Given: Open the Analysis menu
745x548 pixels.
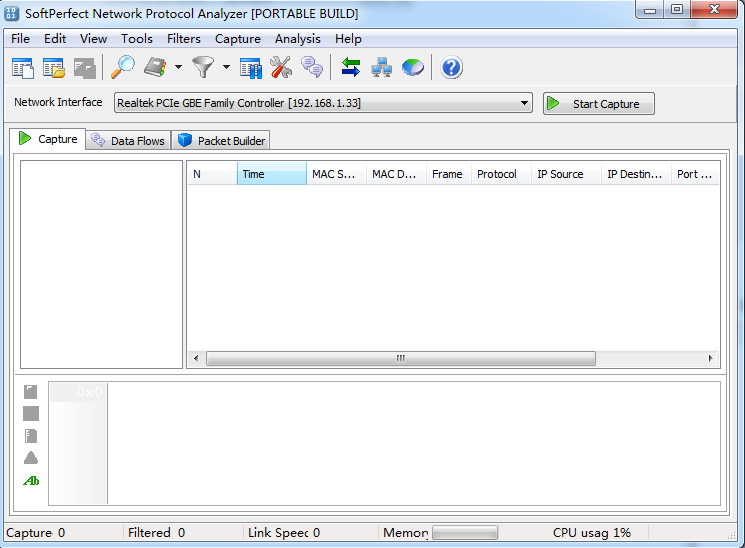Looking at the screenshot, I should click(297, 38).
